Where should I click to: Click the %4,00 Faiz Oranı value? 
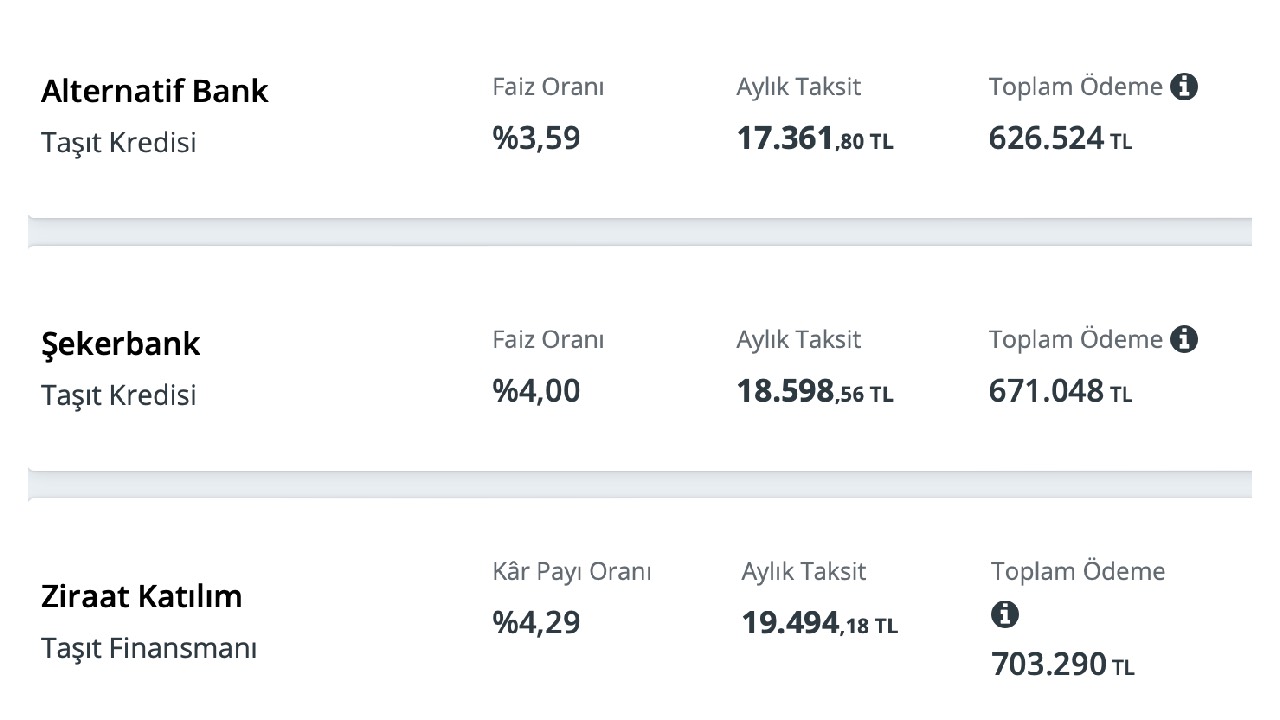coord(536,392)
